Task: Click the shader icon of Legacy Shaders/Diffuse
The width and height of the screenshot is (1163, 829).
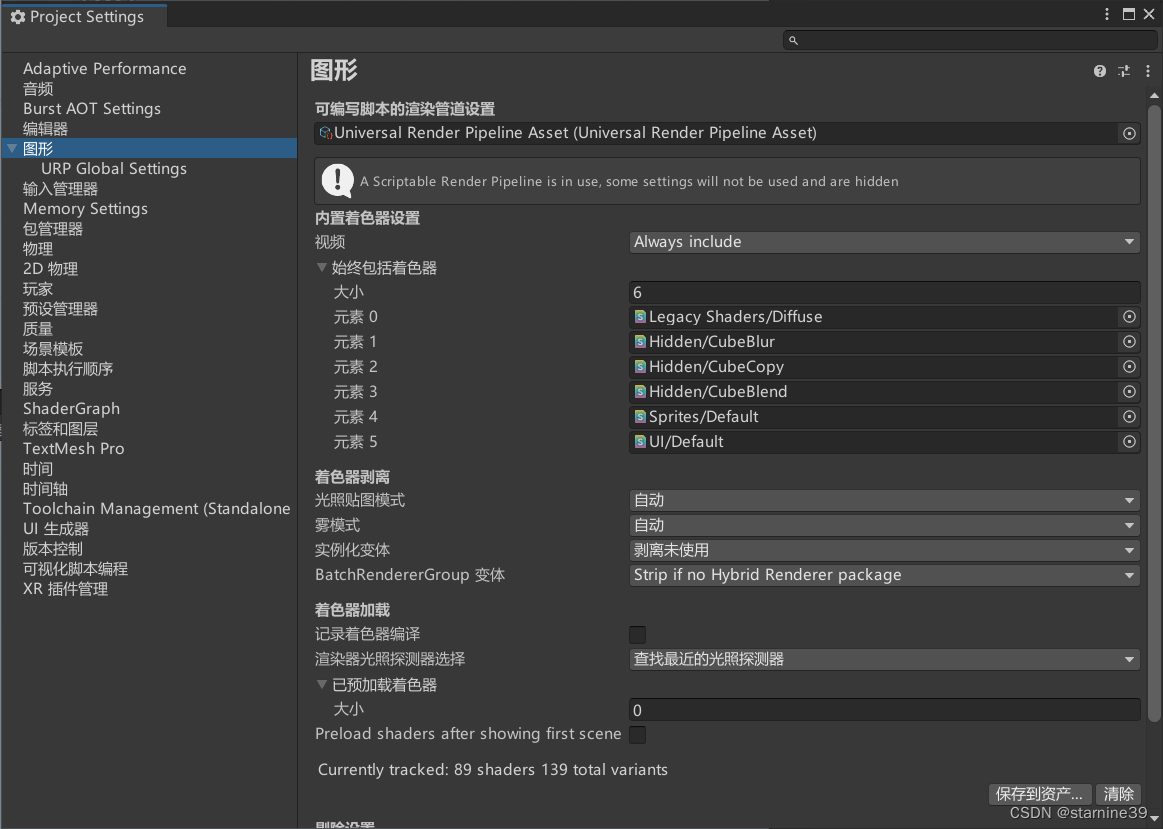Action: (x=640, y=317)
